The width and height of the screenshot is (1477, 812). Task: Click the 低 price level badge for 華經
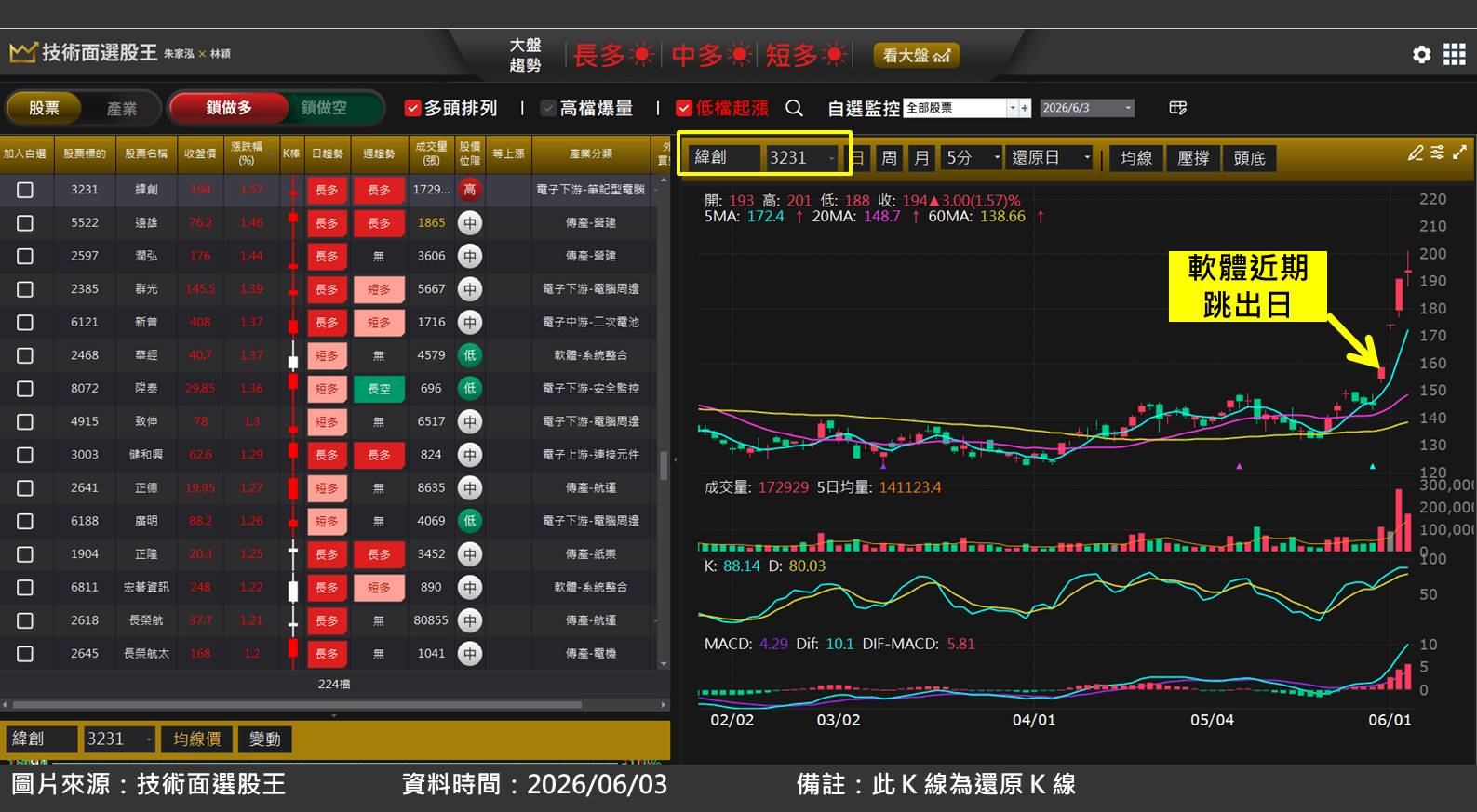470,355
